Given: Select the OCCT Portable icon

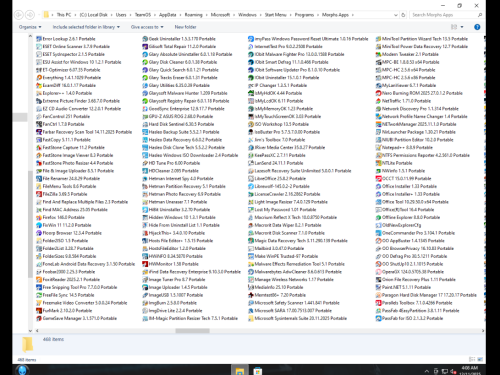Looking at the screenshot, I should 378,178.
